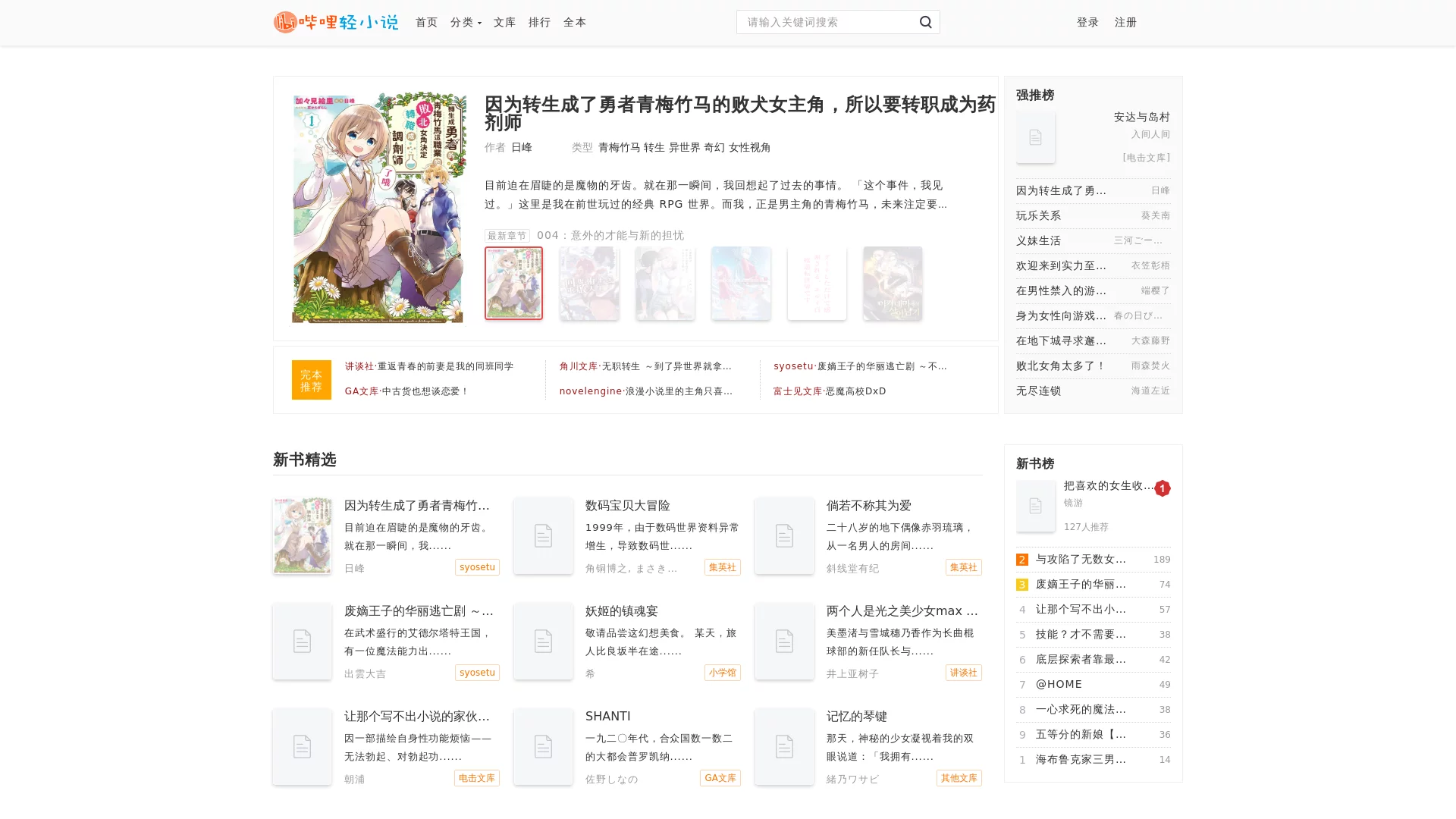The image size is (1456, 819).
Task: Click author name 日峰 under the title
Action: [522, 147]
